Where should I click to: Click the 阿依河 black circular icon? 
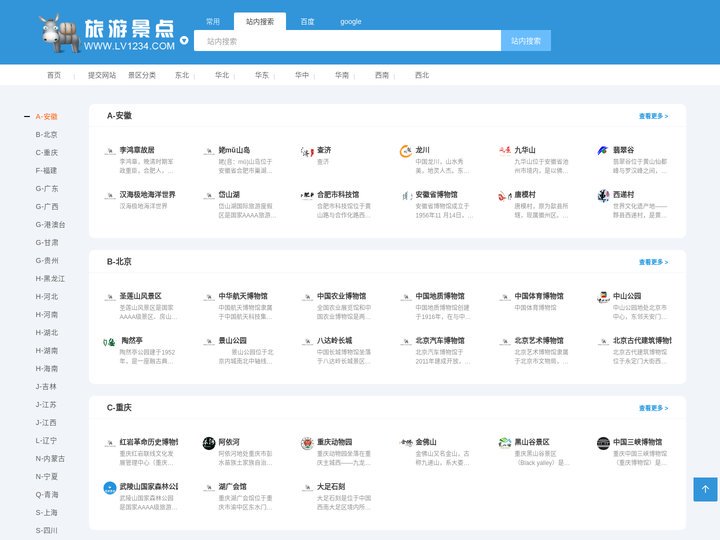pyautogui.click(x=209, y=443)
